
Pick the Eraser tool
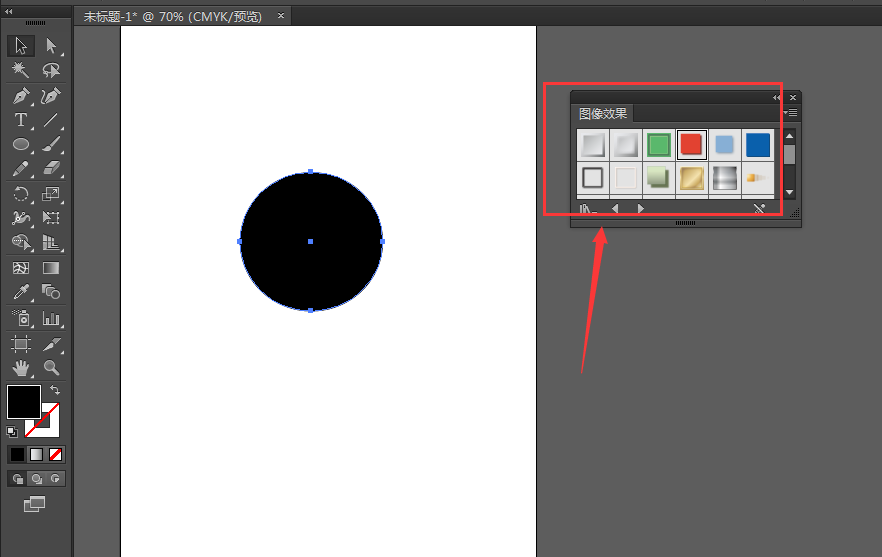[x=51, y=168]
